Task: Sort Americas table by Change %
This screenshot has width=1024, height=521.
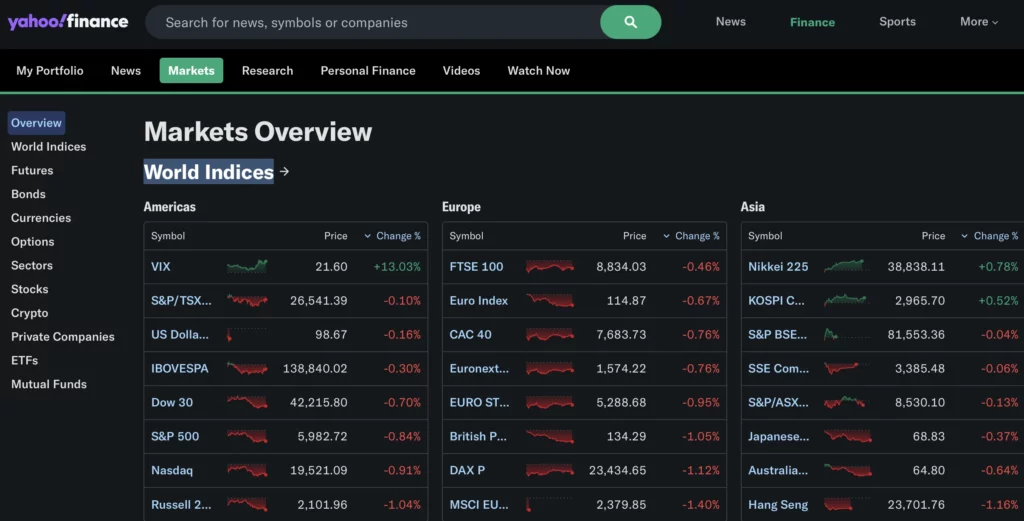Action: pyautogui.click(x=392, y=236)
